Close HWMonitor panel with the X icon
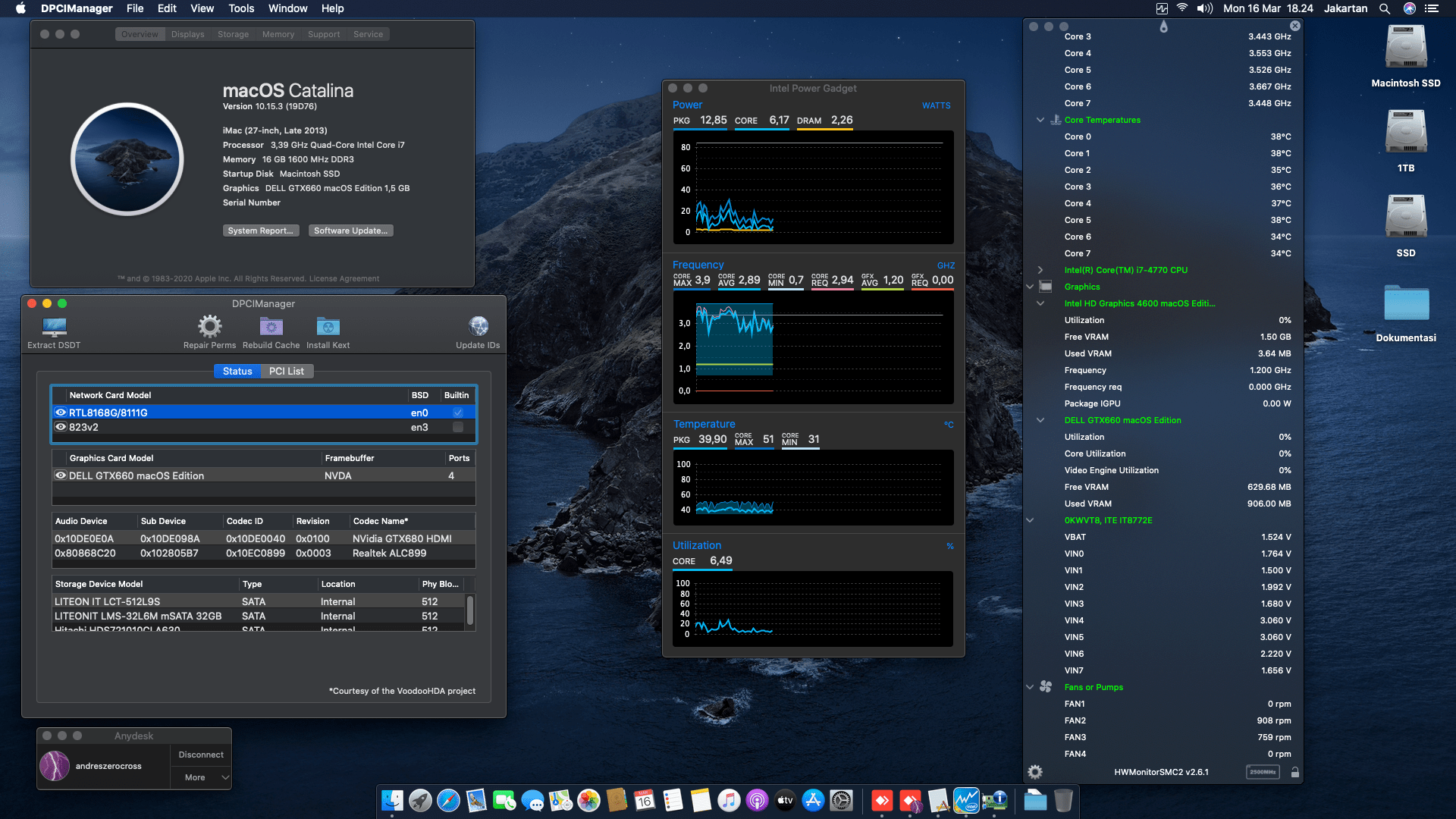Image resolution: width=1456 pixels, height=819 pixels. [1295, 26]
